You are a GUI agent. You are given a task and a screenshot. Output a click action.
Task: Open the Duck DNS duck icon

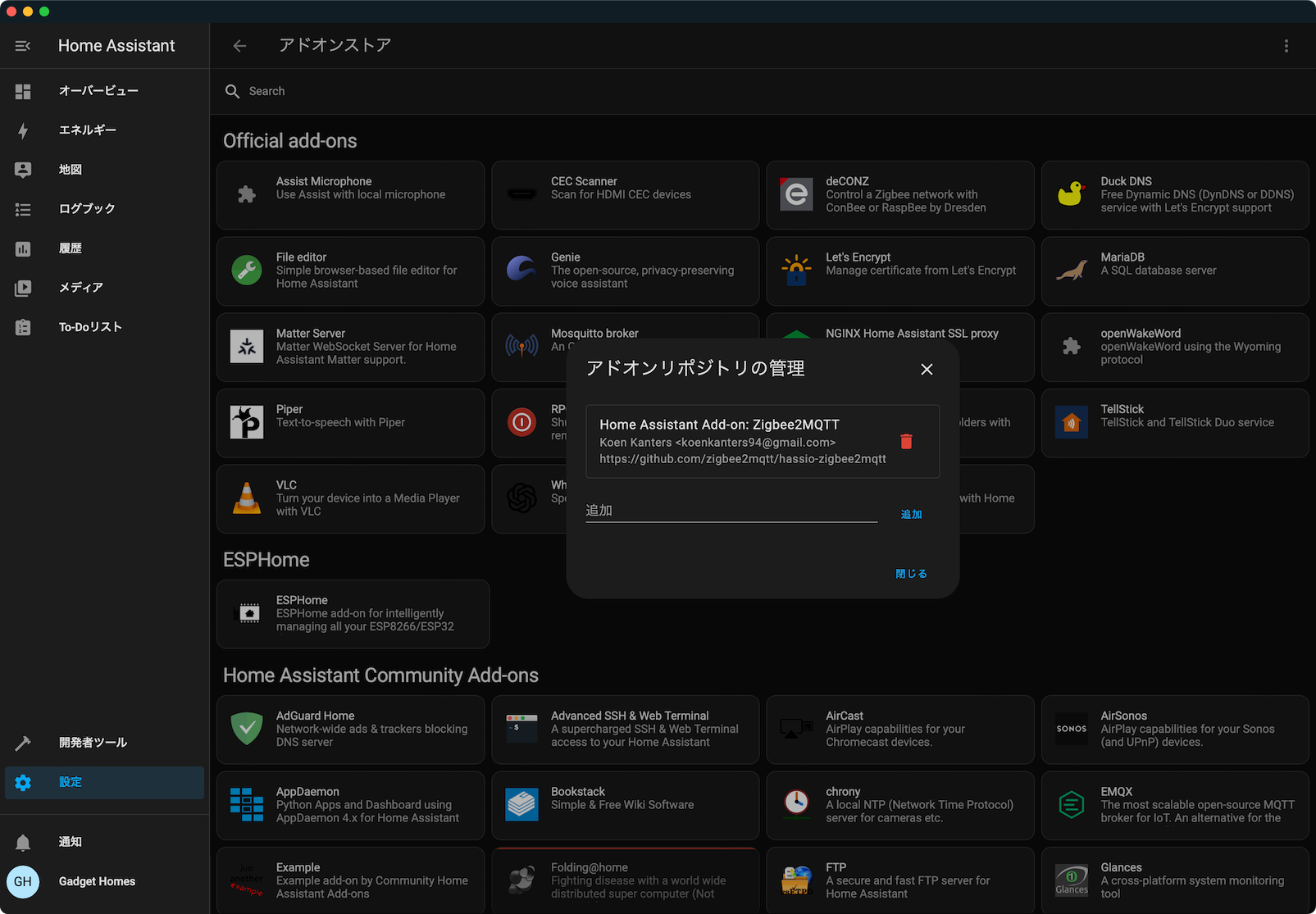pos(1071,194)
